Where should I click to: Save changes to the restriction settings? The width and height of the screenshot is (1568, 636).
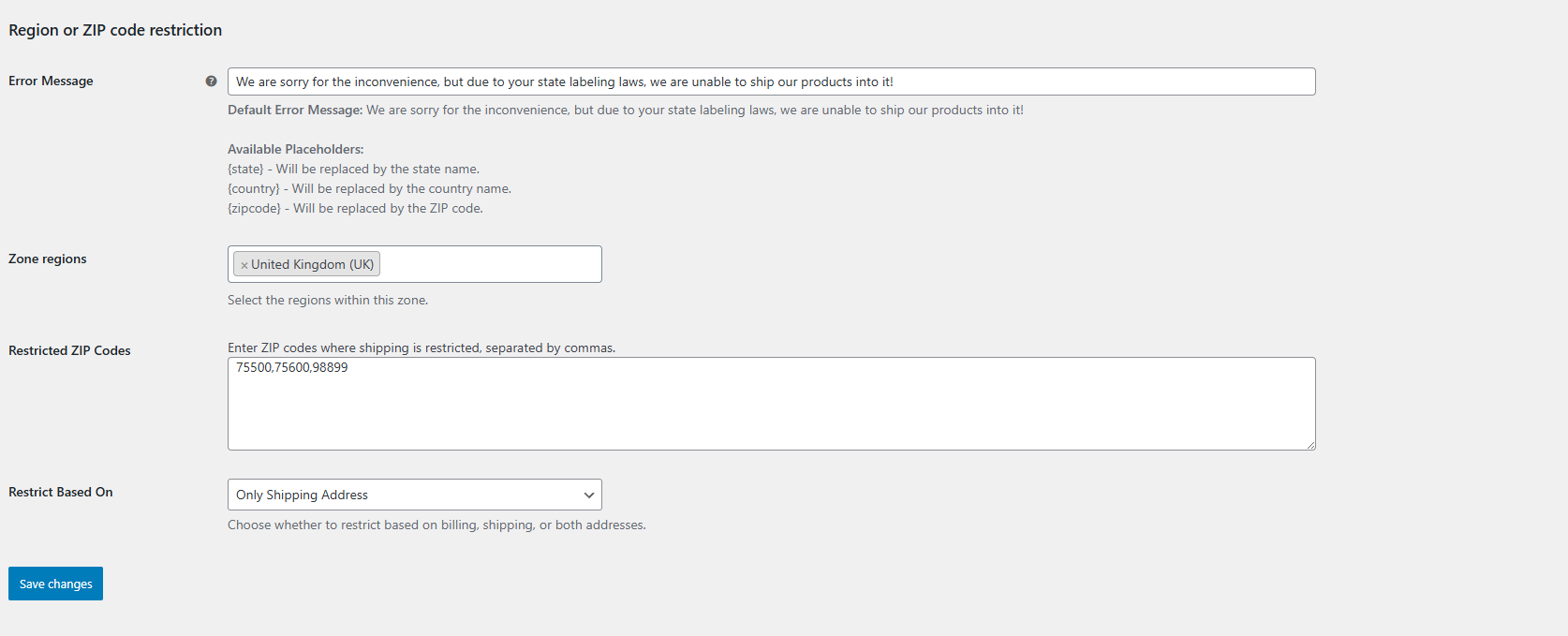[x=55, y=584]
